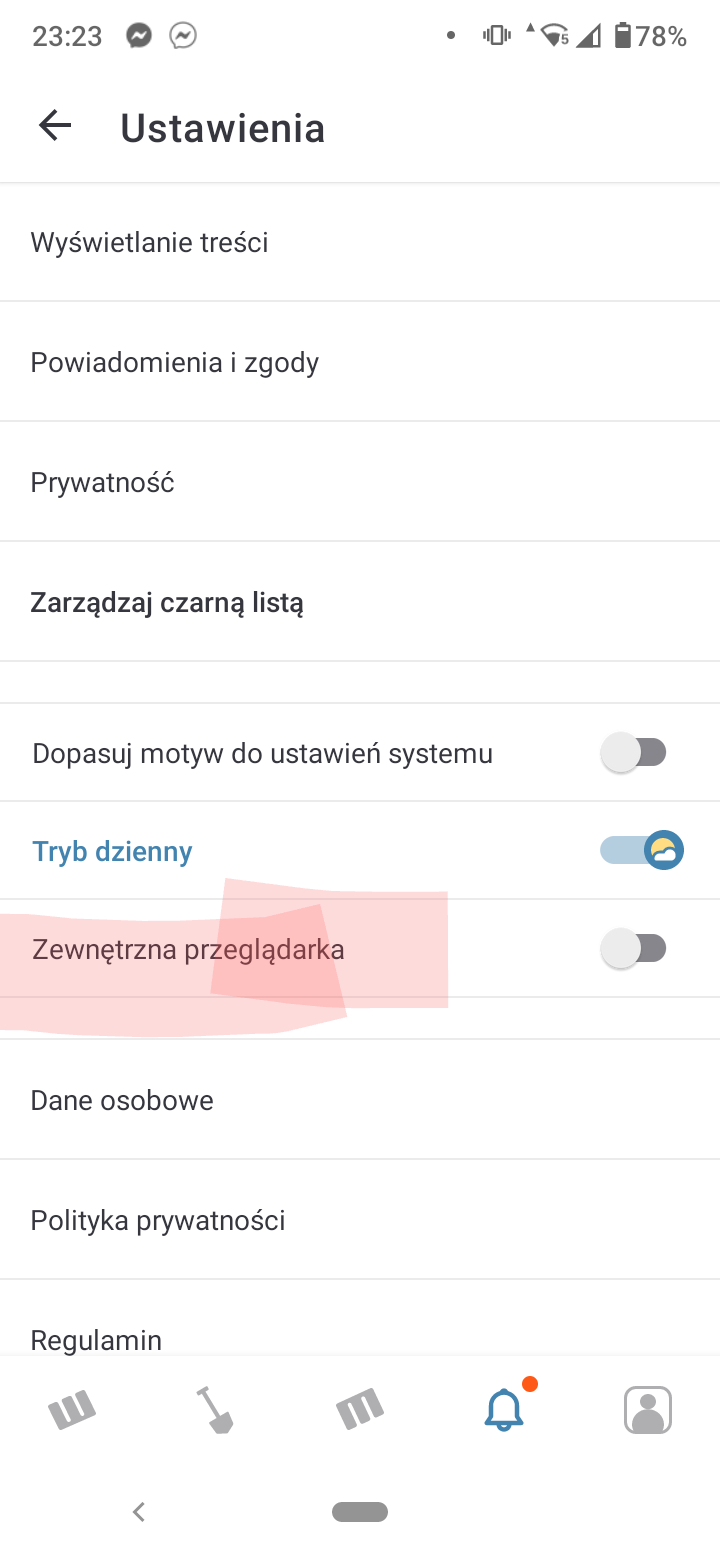
Task: Tap the first Messenger status bar icon
Action: [139, 37]
